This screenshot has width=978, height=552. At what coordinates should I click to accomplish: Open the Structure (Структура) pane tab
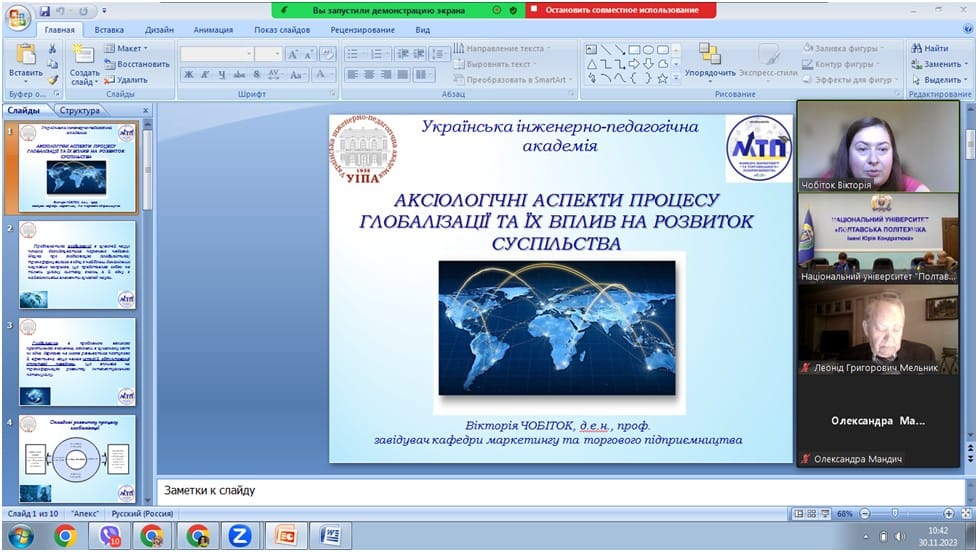click(79, 111)
